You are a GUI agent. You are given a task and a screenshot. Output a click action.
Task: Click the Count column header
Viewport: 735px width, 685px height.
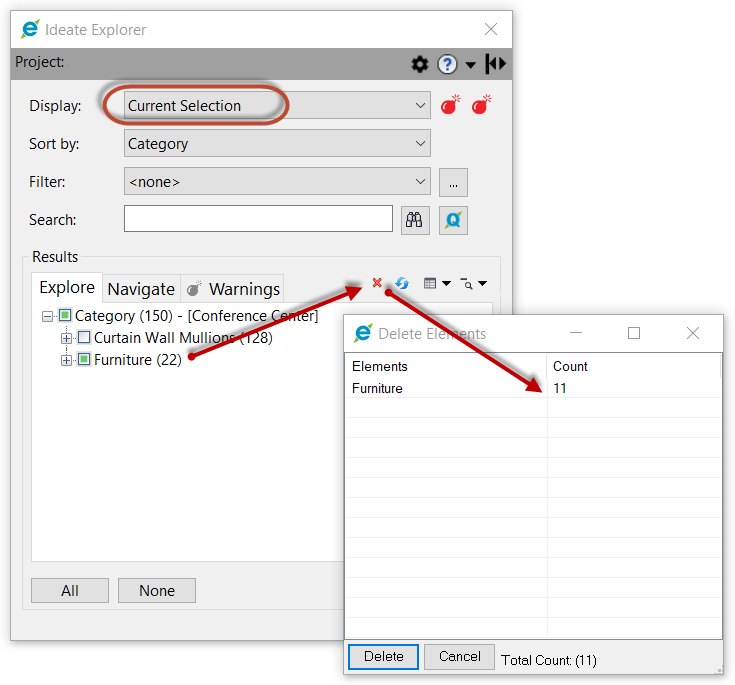633,366
